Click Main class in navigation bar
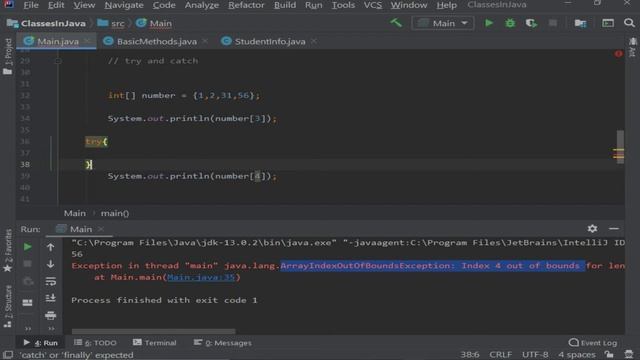Image resolution: width=640 pixels, height=360 pixels. (x=154, y=23)
